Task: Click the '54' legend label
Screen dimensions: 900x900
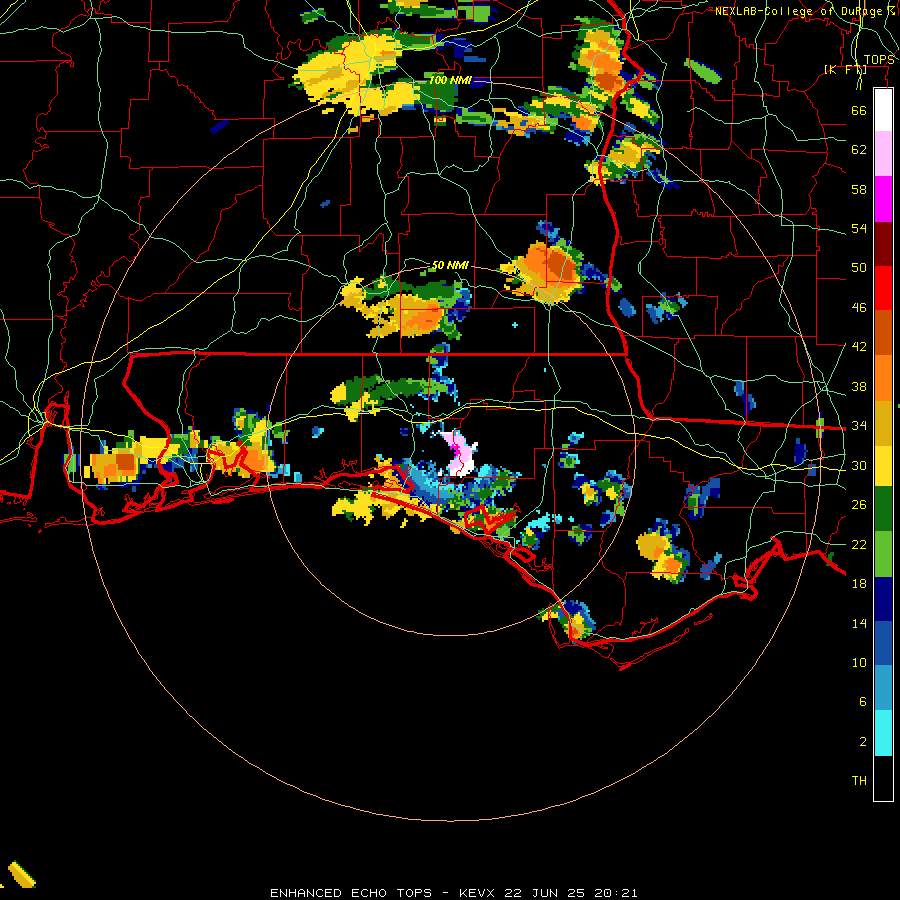Action: click(x=859, y=228)
